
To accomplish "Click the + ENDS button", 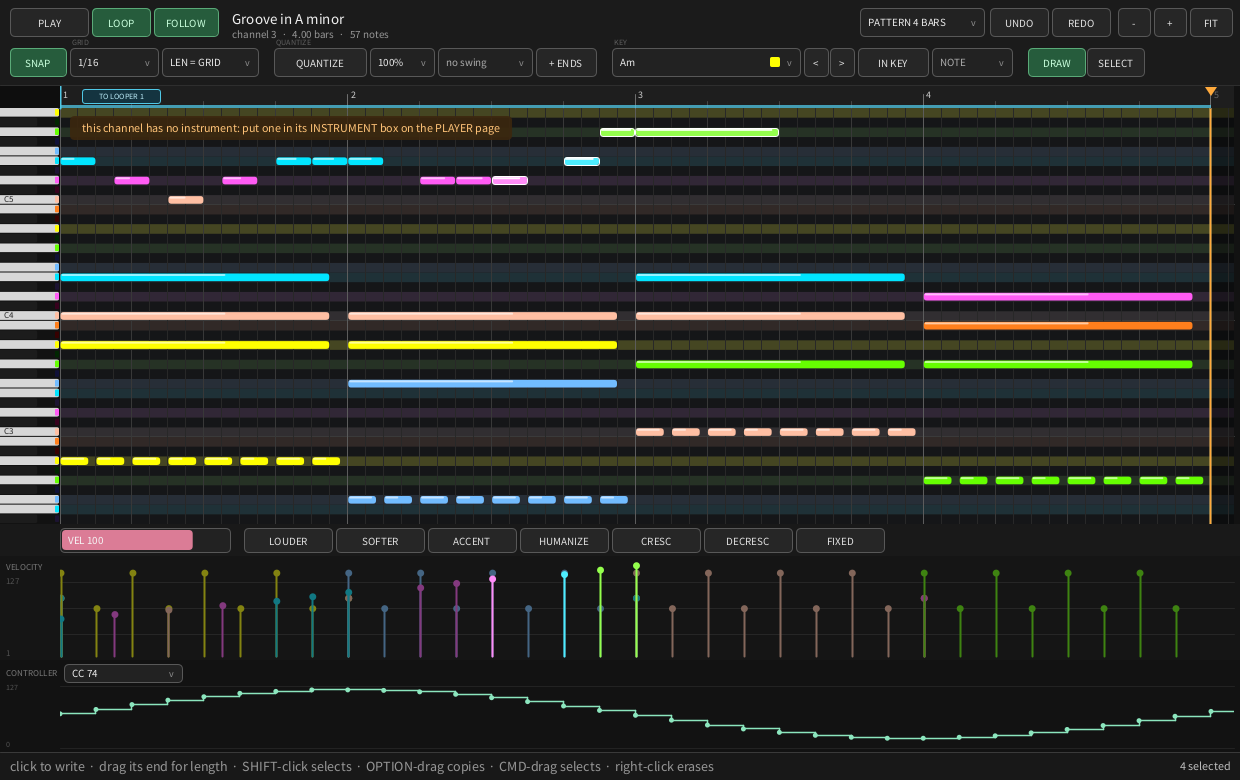I will 566,63.
